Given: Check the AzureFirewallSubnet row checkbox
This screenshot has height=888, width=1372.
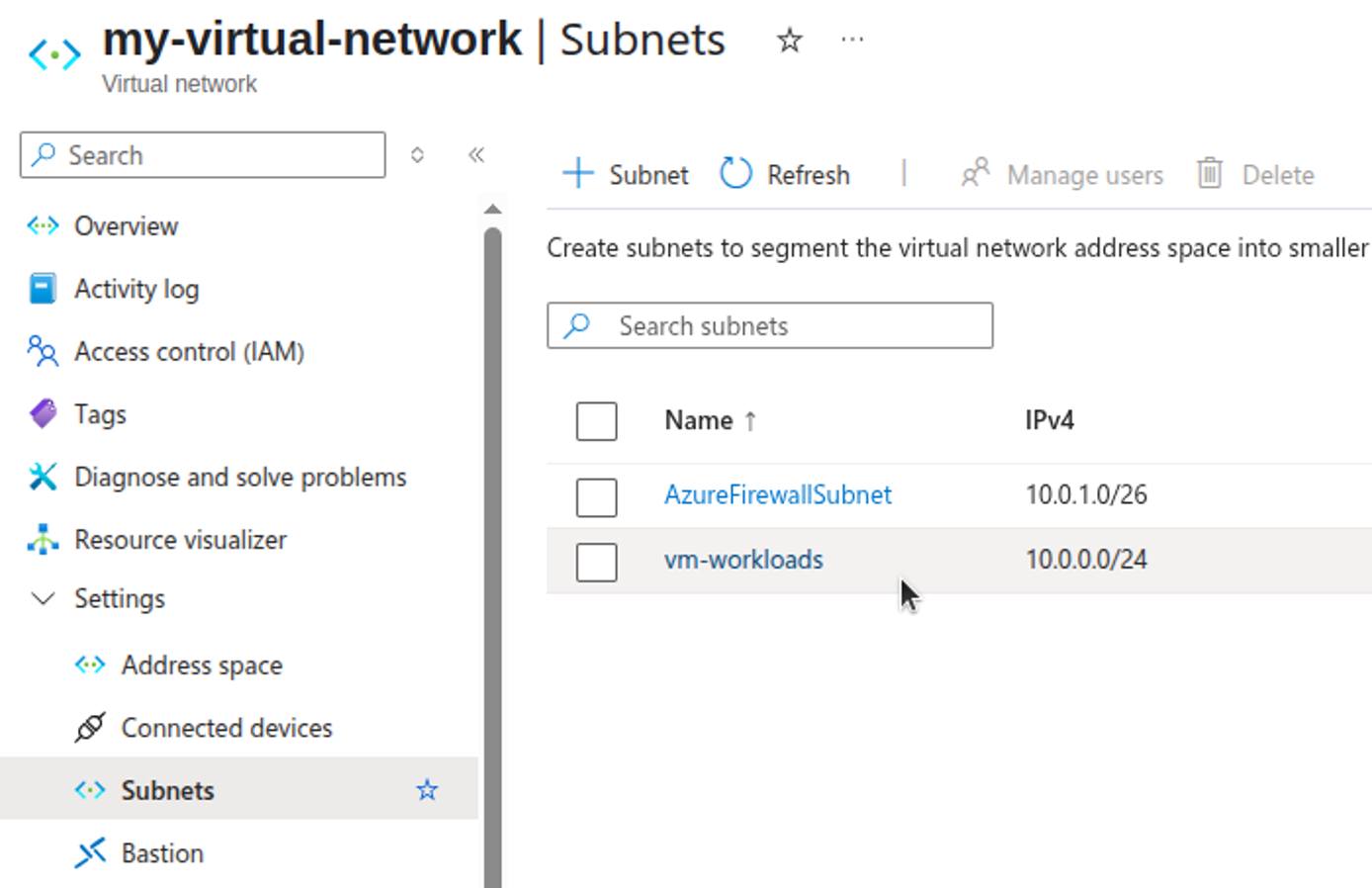Looking at the screenshot, I should pos(595,496).
